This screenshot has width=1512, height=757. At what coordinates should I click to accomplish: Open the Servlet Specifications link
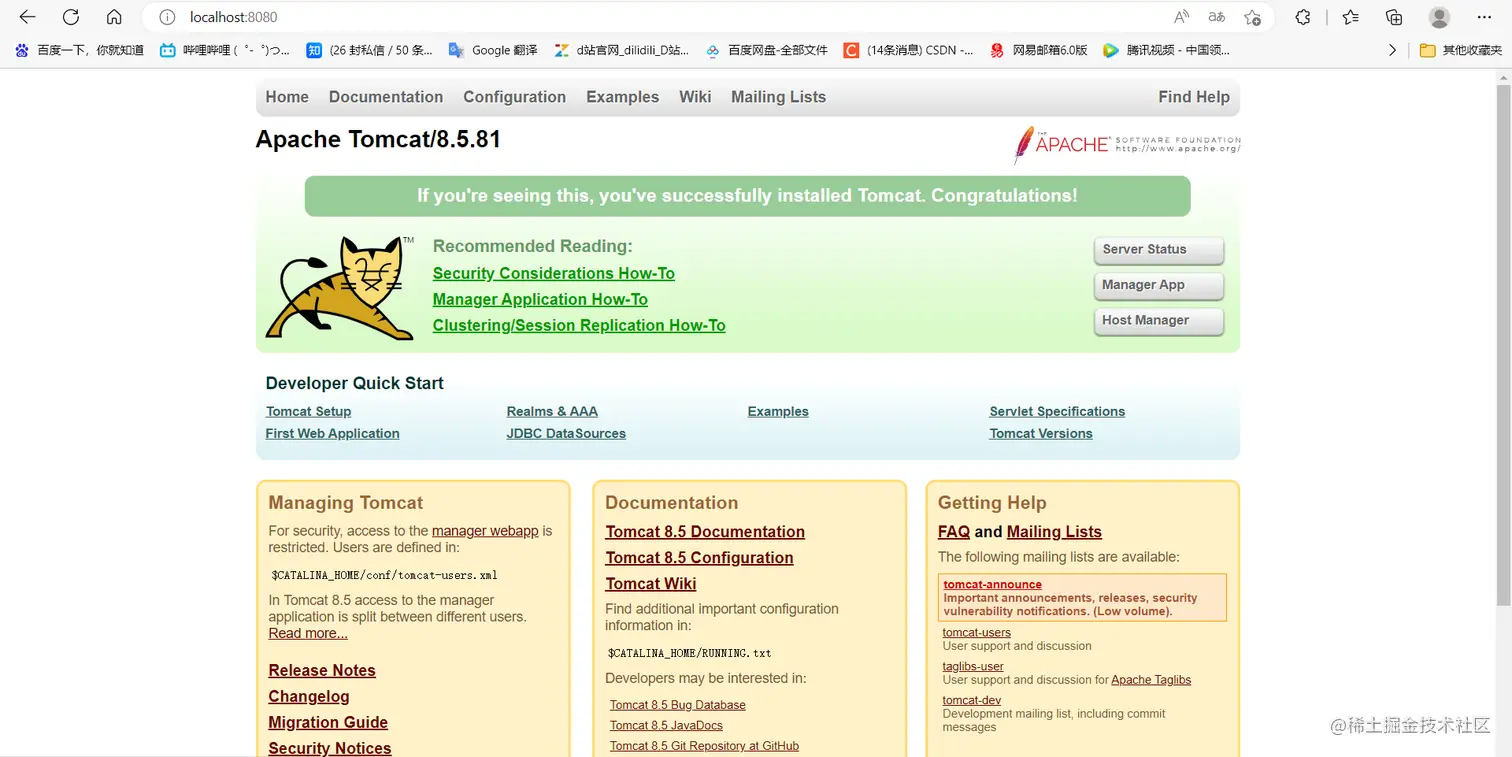1057,411
